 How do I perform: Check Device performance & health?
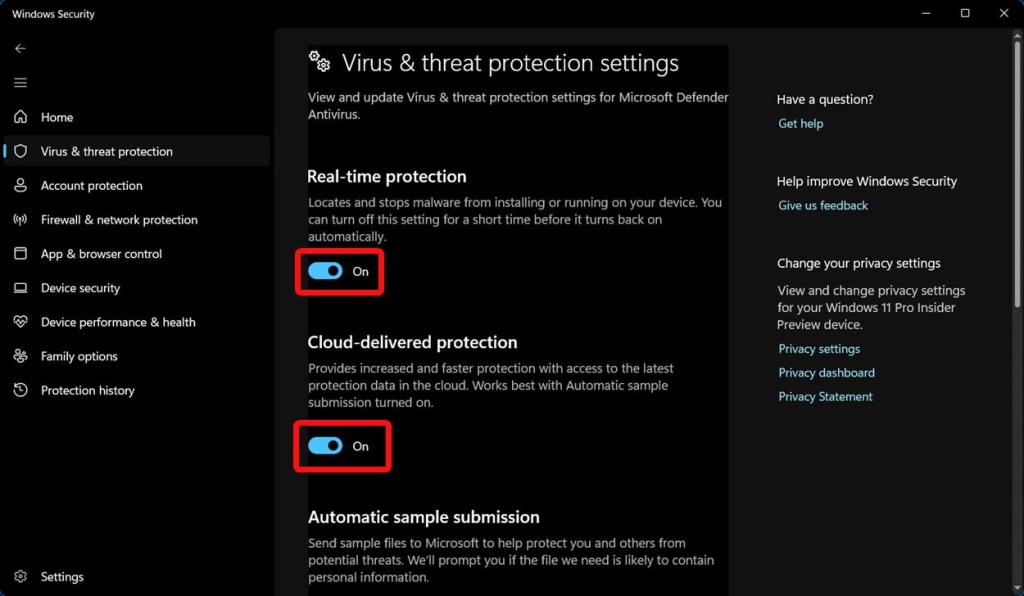(x=117, y=321)
